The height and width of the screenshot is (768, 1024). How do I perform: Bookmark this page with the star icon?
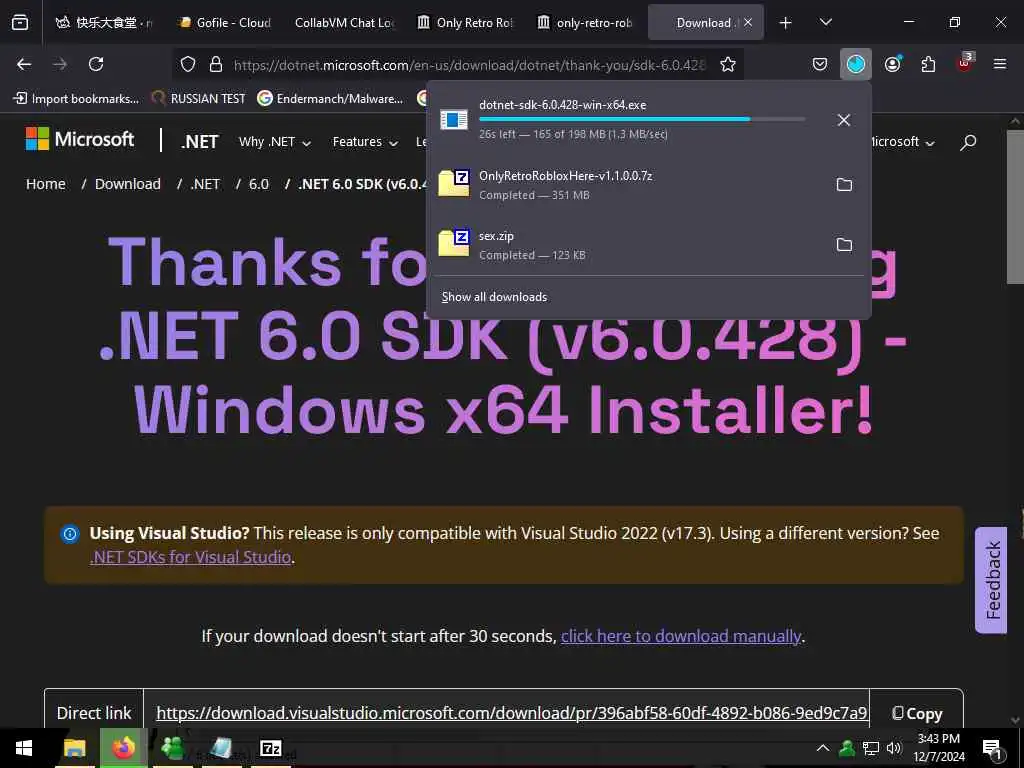coord(728,64)
